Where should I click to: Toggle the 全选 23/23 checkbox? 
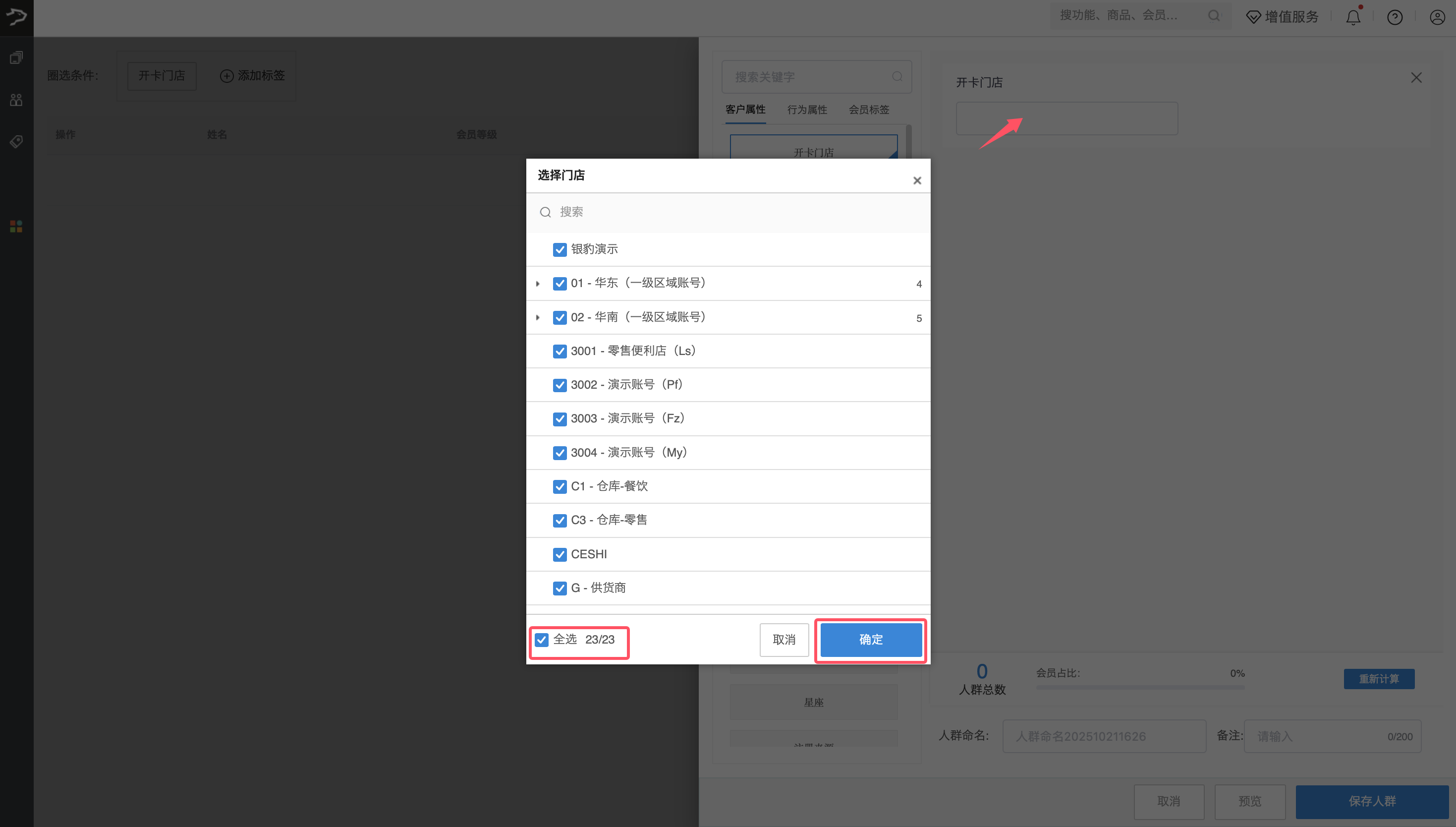(x=541, y=640)
